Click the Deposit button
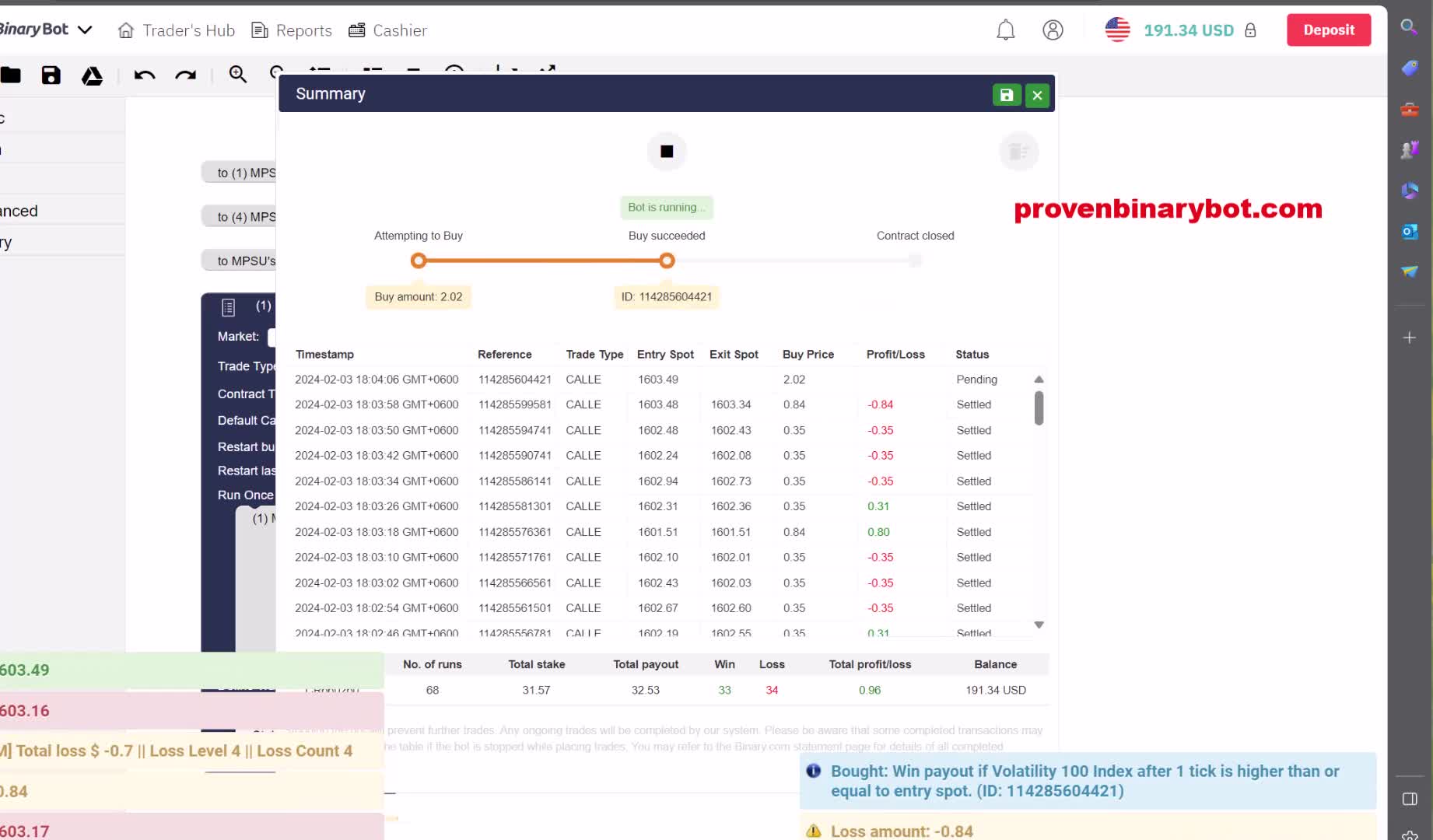 point(1328,30)
